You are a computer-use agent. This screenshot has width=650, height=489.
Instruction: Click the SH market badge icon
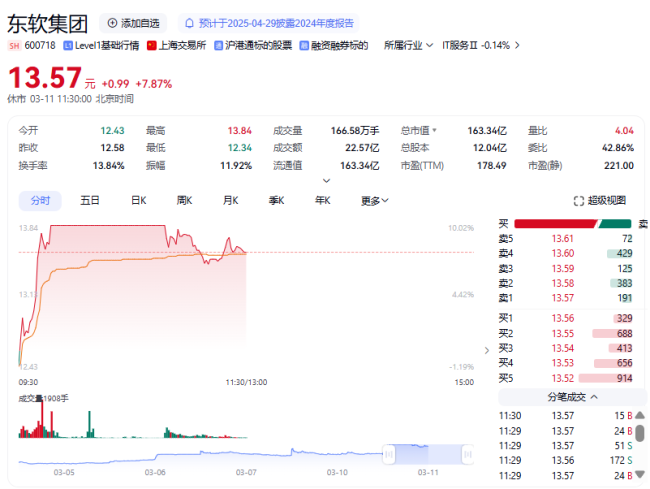14,46
